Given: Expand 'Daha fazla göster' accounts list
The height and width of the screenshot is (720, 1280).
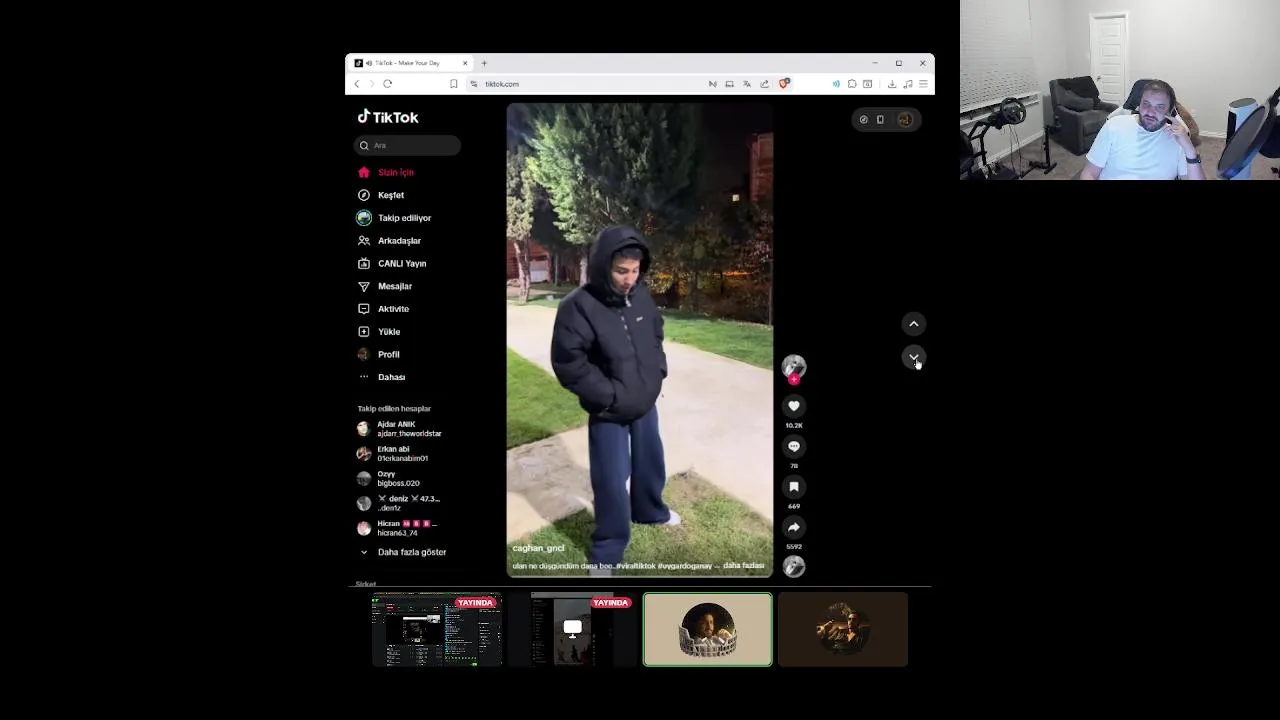Looking at the screenshot, I should click(402, 552).
